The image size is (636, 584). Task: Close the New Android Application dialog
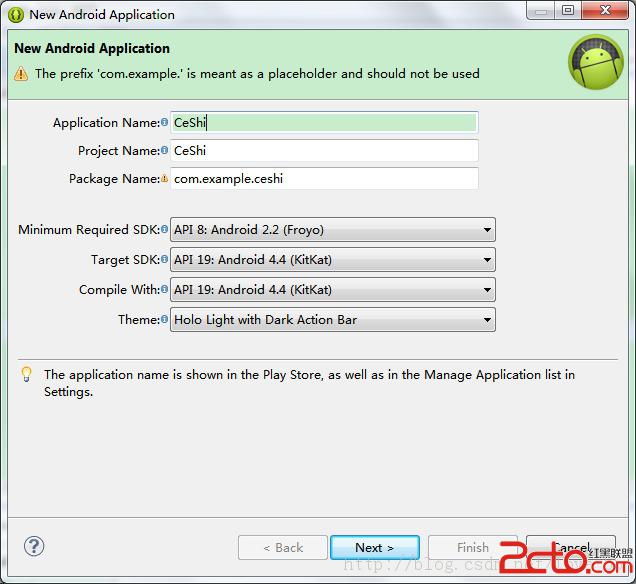point(605,11)
